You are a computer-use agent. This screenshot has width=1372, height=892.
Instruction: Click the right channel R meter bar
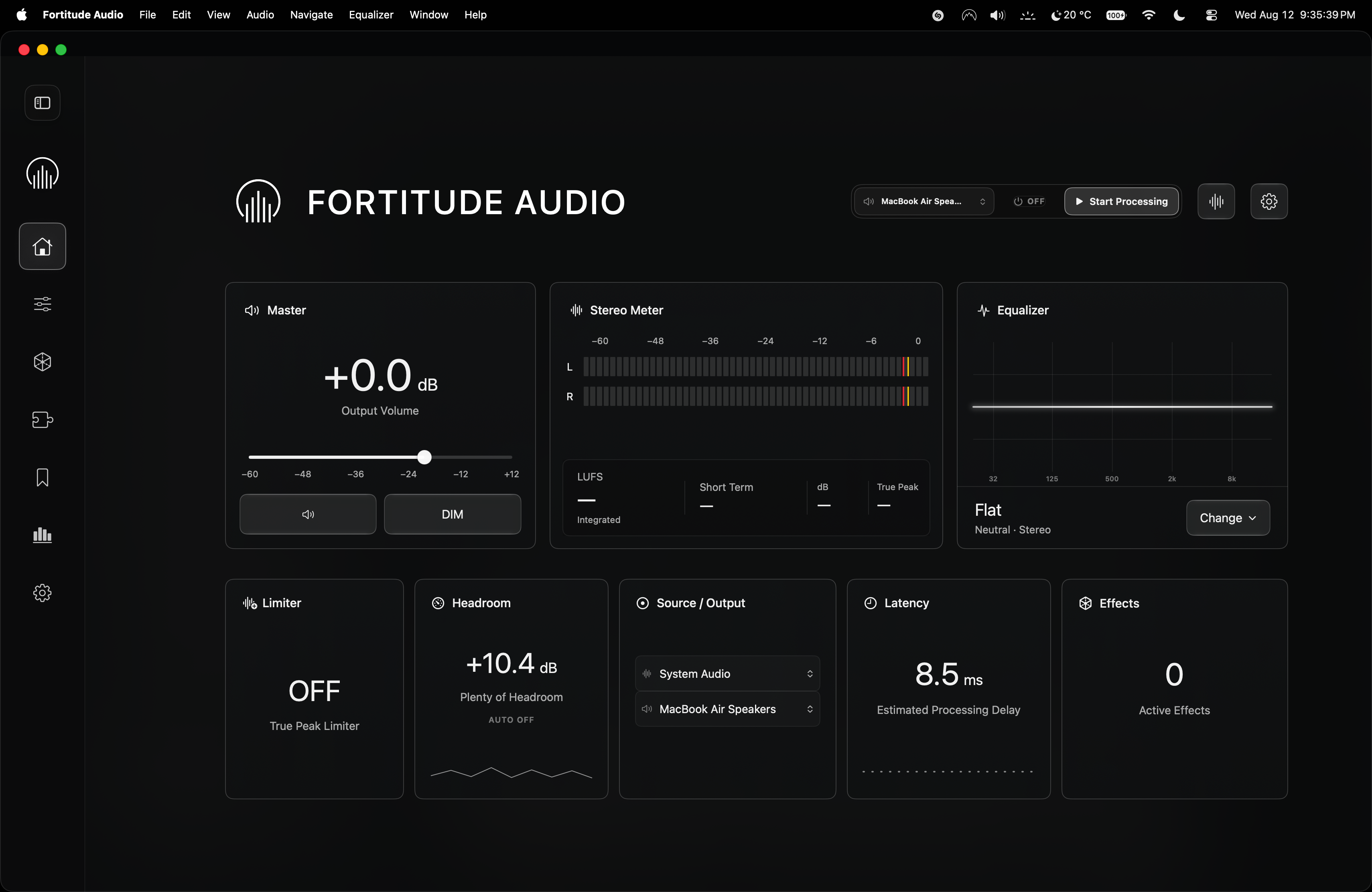tap(755, 396)
